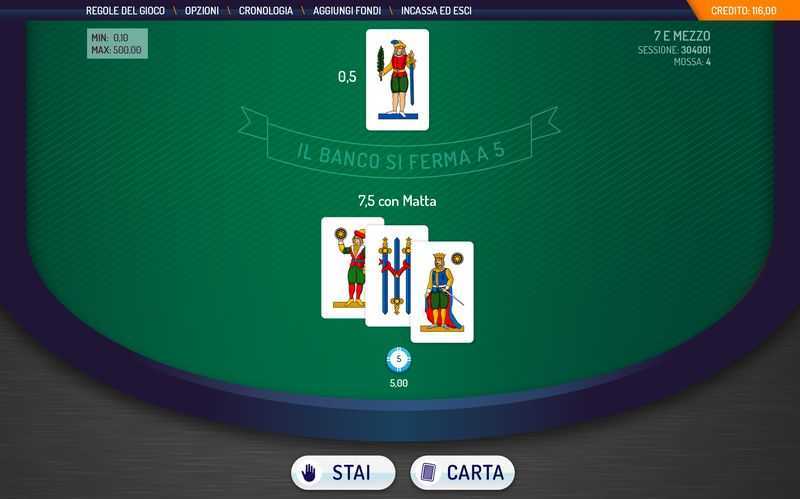Click the dealer's 0,5 score label
The height and width of the screenshot is (499, 800).
coord(347,77)
